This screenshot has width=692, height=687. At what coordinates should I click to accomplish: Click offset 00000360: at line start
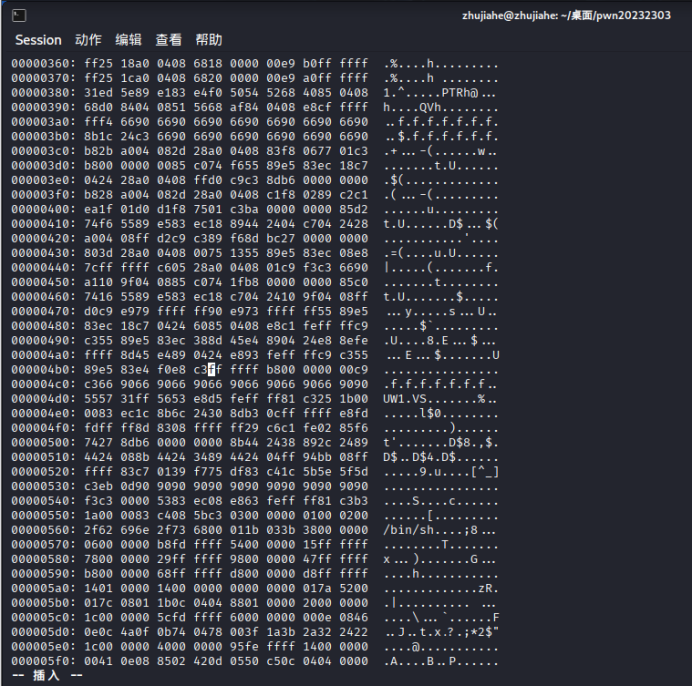pos(44,64)
